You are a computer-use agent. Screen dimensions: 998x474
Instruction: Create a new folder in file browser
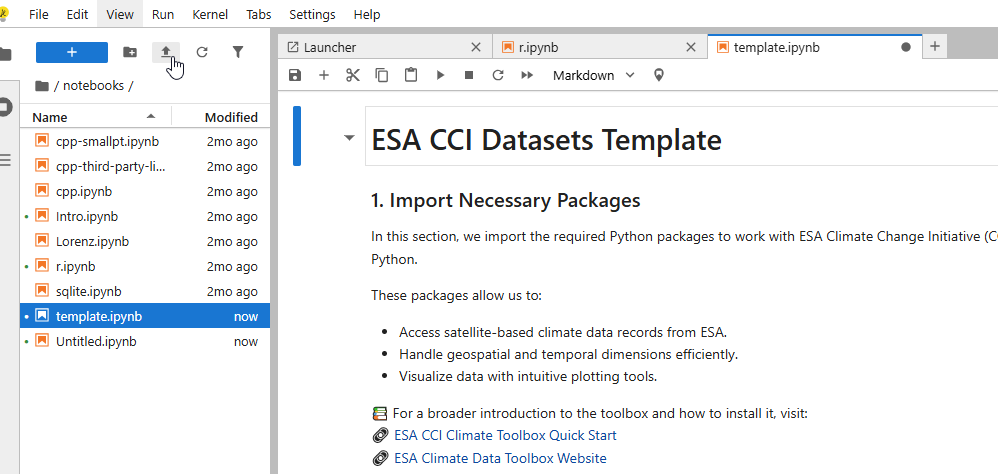[130, 52]
